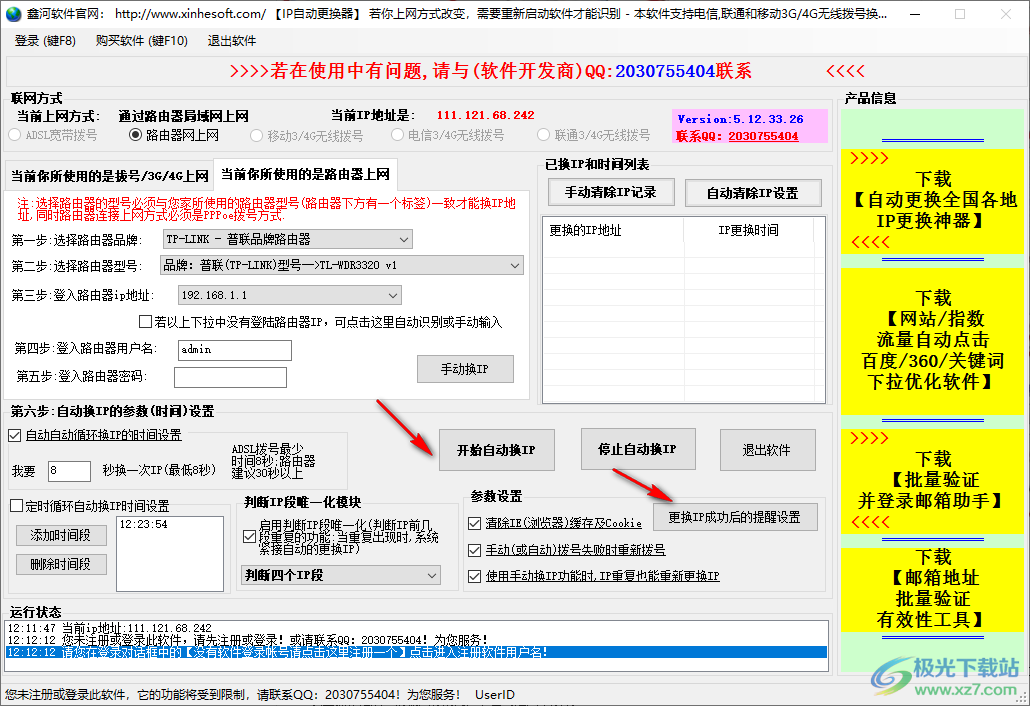Open the 购买软件 (键F10) menu
This screenshot has height=706, width=1030.
click(x=141, y=41)
